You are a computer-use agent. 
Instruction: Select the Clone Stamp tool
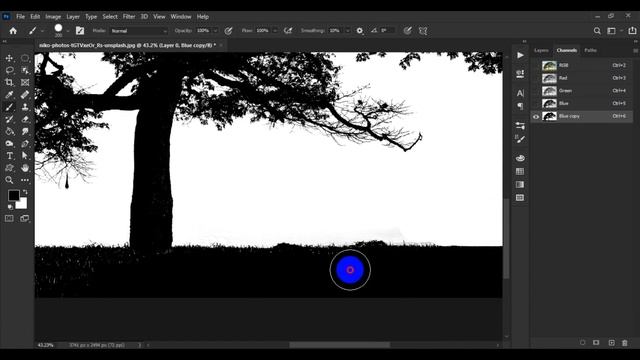[25, 107]
